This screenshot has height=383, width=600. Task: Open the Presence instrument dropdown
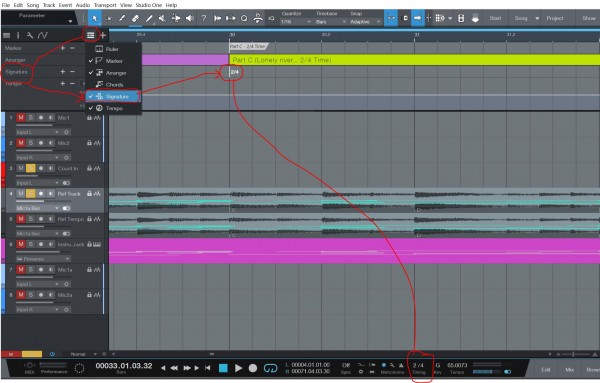(43, 259)
